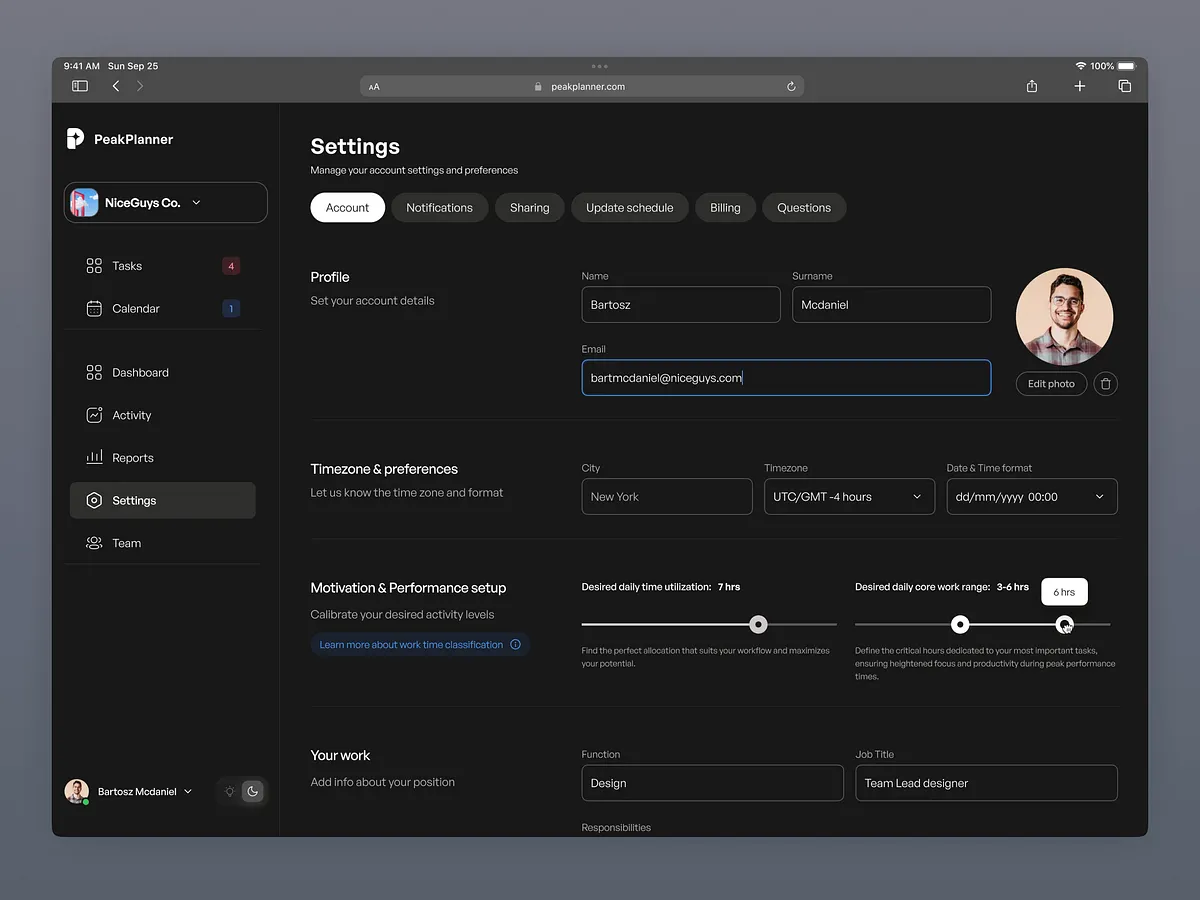The image size is (1200, 900).
Task: Open the Notifications settings tab
Action: 439,207
